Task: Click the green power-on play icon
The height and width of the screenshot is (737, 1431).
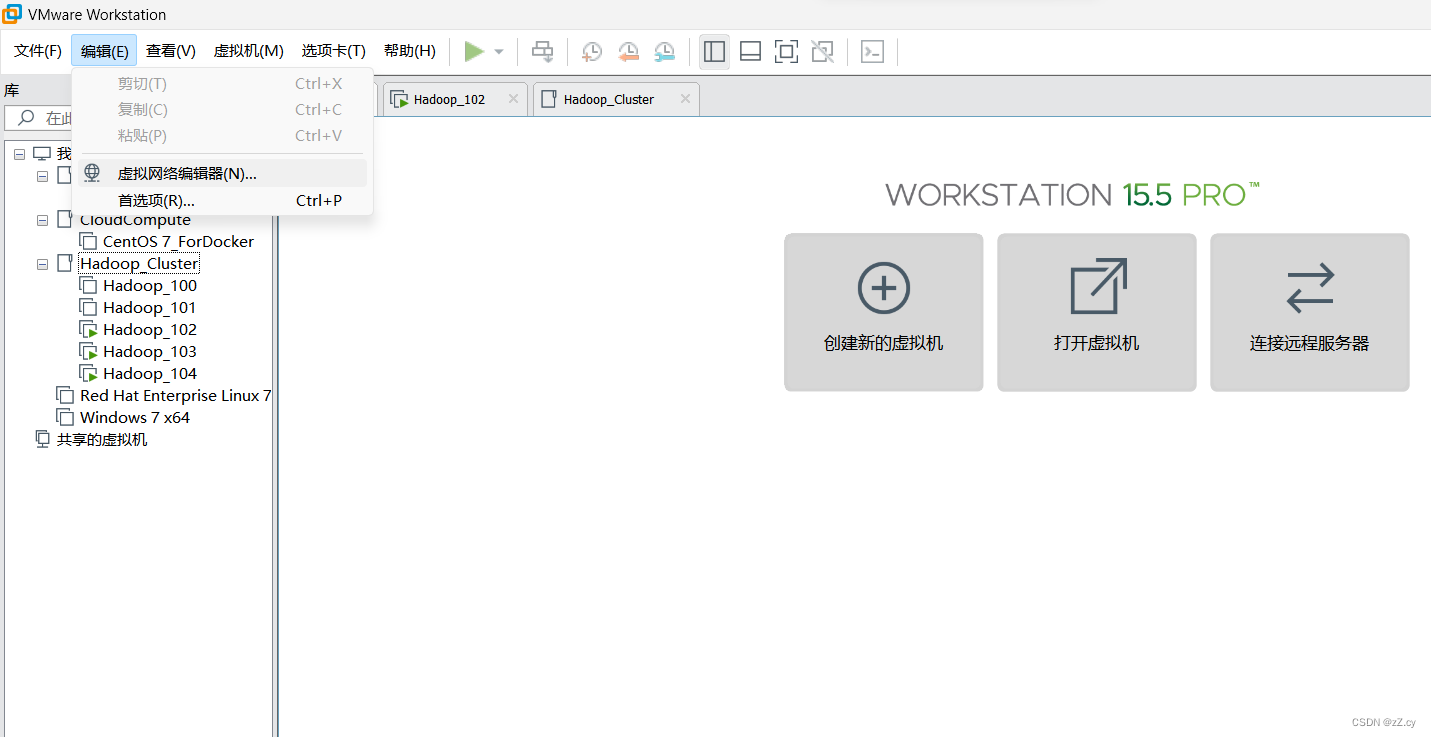Action: click(474, 51)
